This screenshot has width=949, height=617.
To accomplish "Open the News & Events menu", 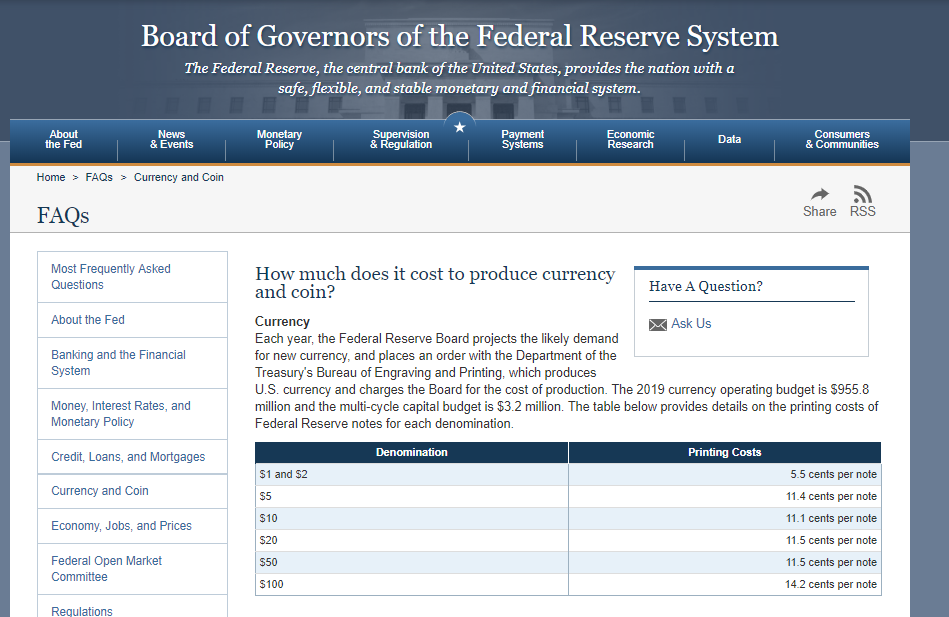I will [x=172, y=139].
